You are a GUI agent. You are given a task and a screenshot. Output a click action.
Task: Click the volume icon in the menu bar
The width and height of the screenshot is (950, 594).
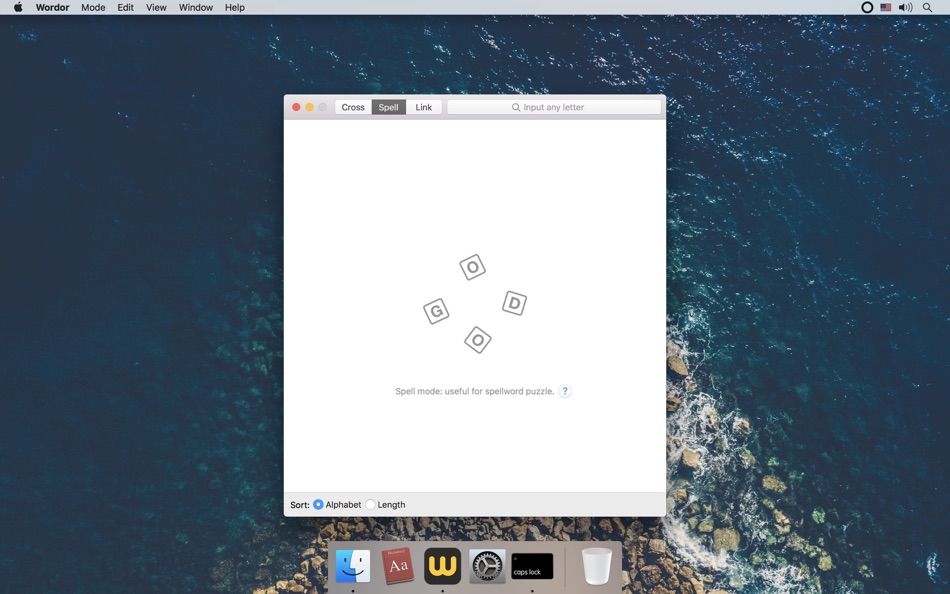click(905, 7)
